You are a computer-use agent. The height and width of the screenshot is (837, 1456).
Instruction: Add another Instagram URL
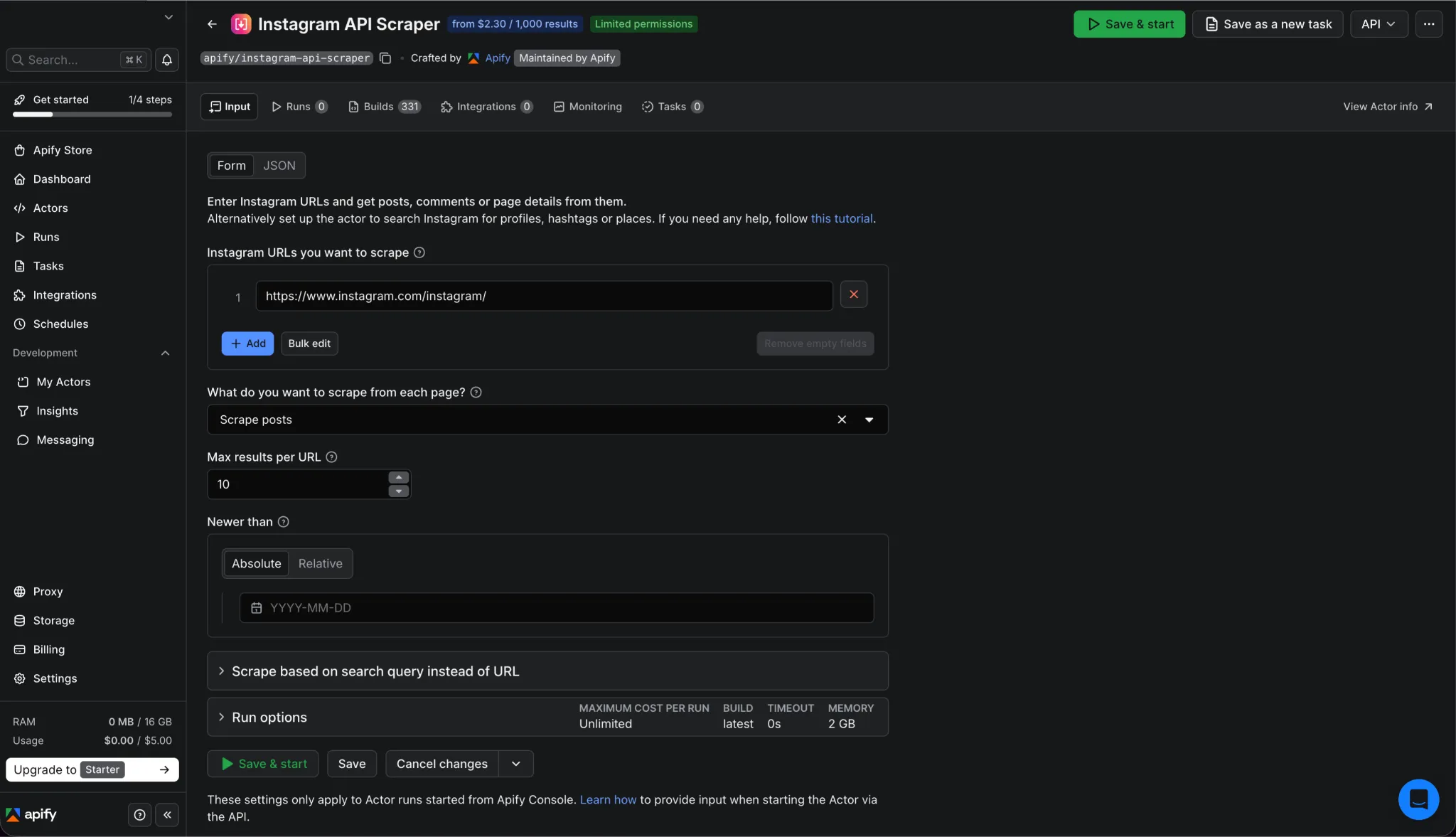click(247, 343)
